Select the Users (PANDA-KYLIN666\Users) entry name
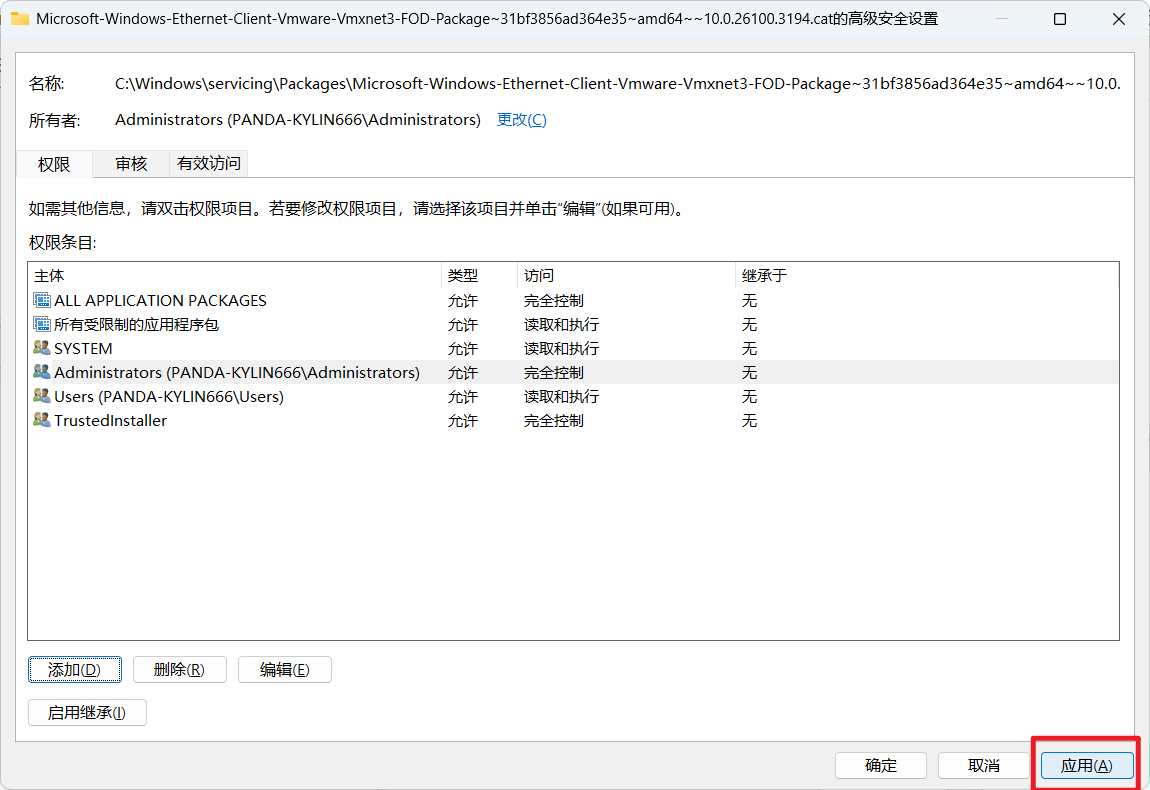 169,397
